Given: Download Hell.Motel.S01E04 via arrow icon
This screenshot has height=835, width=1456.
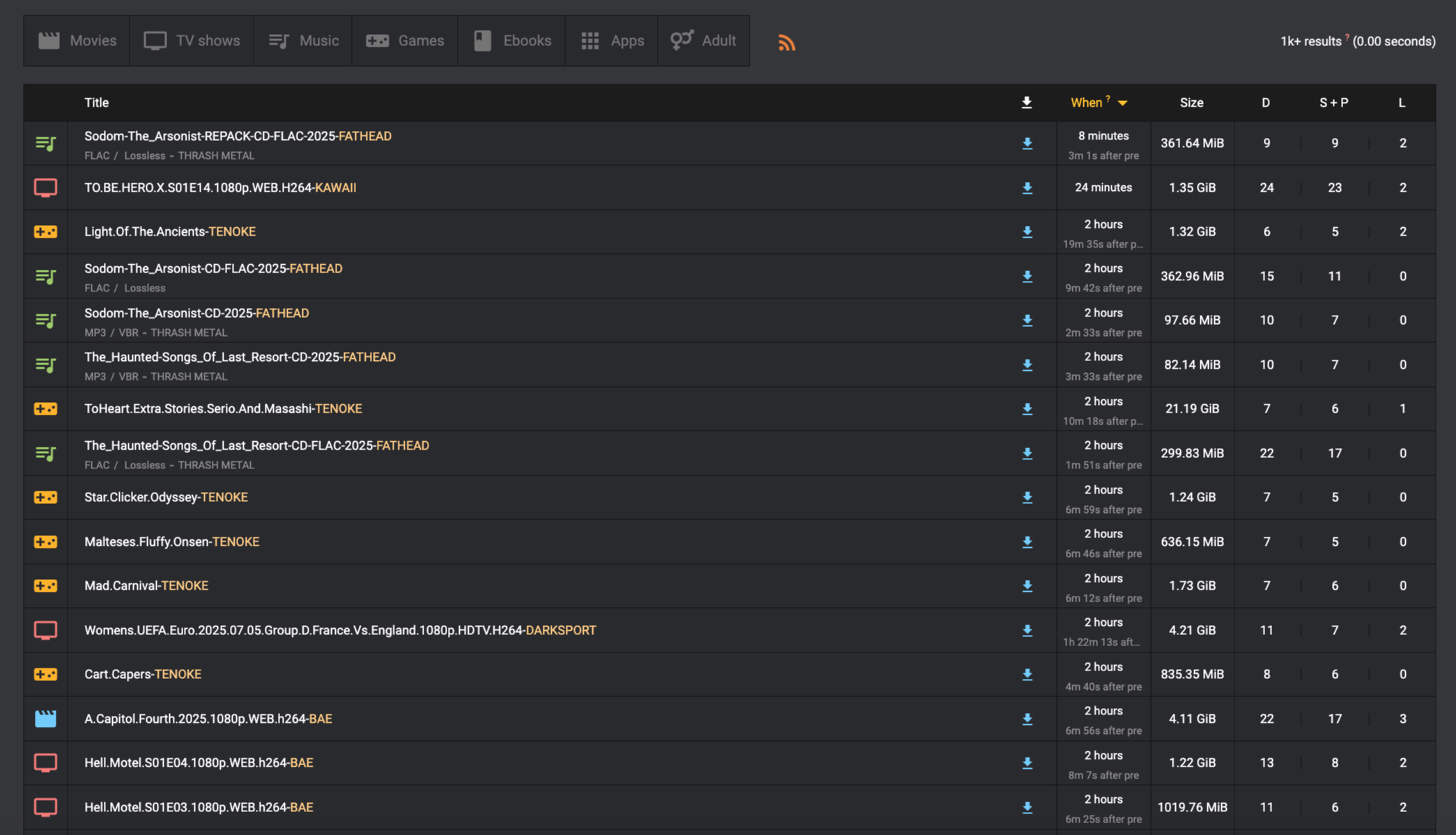Looking at the screenshot, I should [x=1027, y=763].
